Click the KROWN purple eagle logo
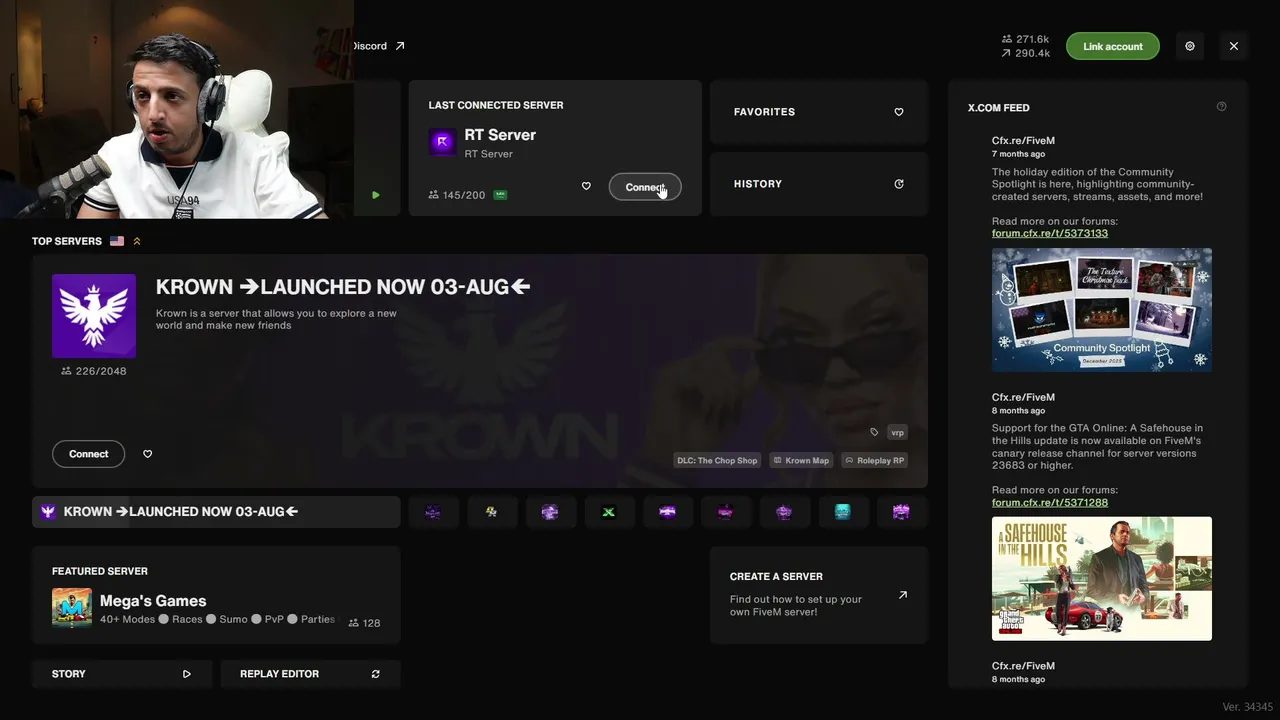The height and width of the screenshot is (720, 1280). (94, 316)
